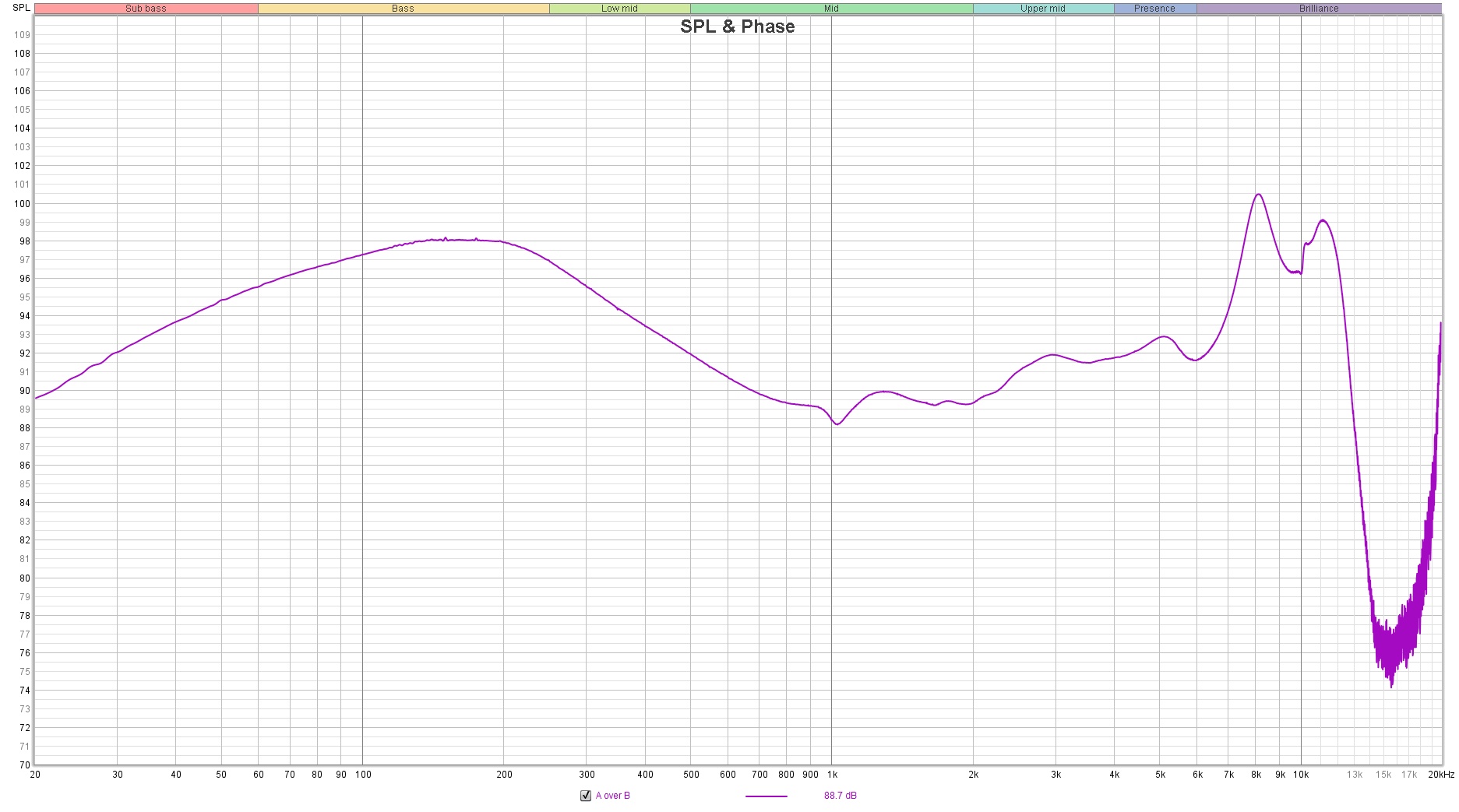The height and width of the screenshot is (812, 1459).
Task: Click the 20kHz frequency axis label
Action: [1441, 775]
